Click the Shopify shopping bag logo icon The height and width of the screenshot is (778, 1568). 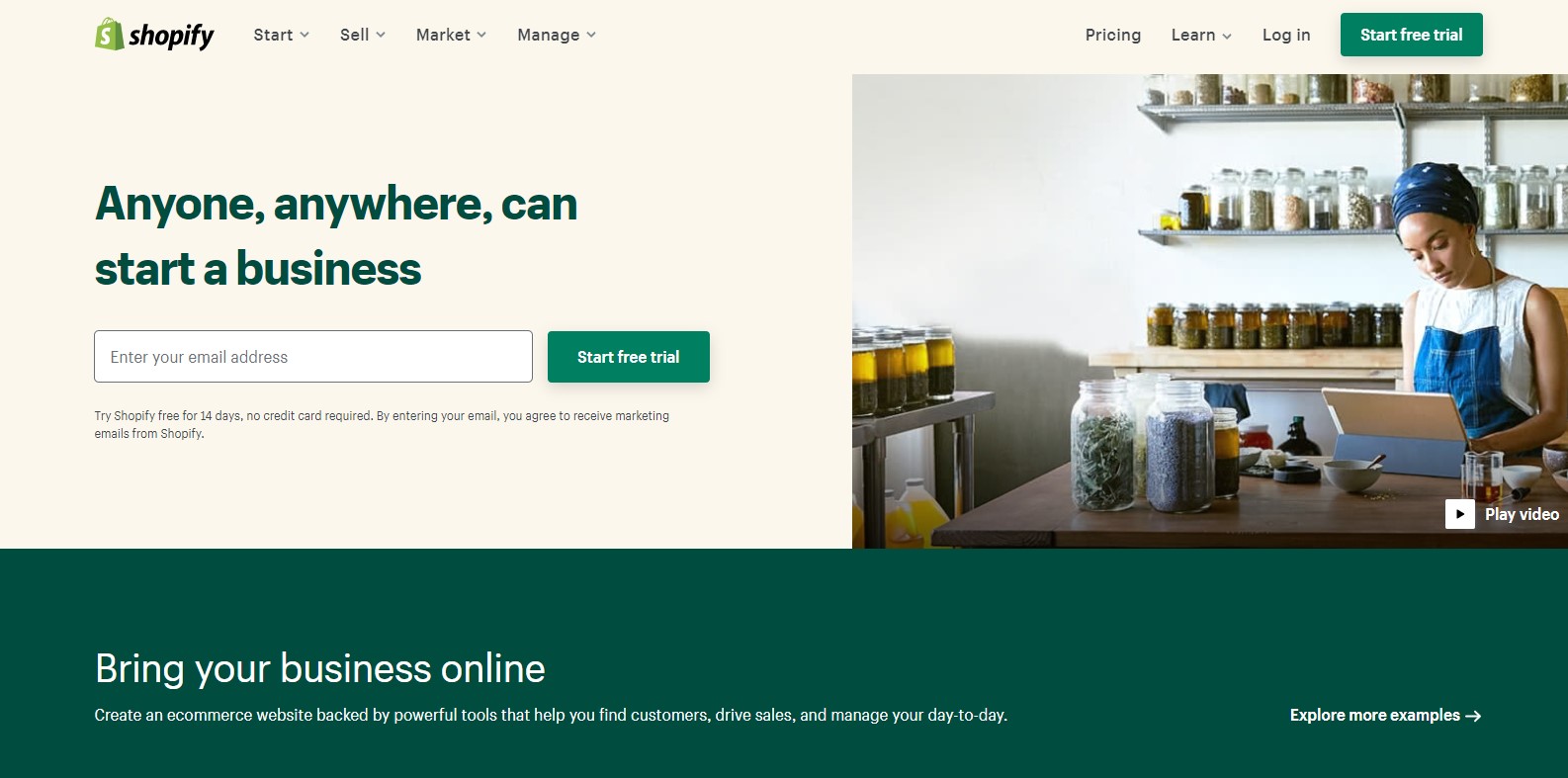click(109, 34)
